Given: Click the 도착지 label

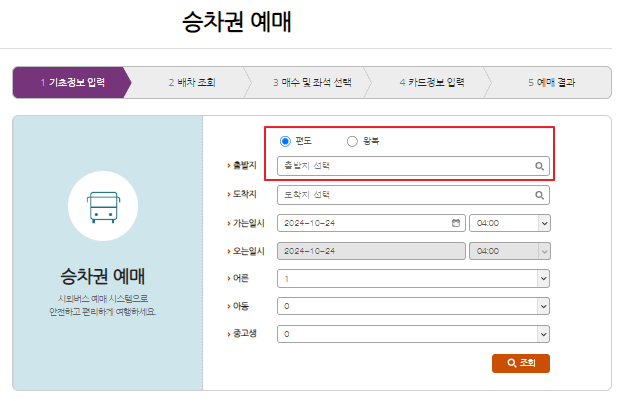Looking at the screenshot, I should click(x=244, y=194).
